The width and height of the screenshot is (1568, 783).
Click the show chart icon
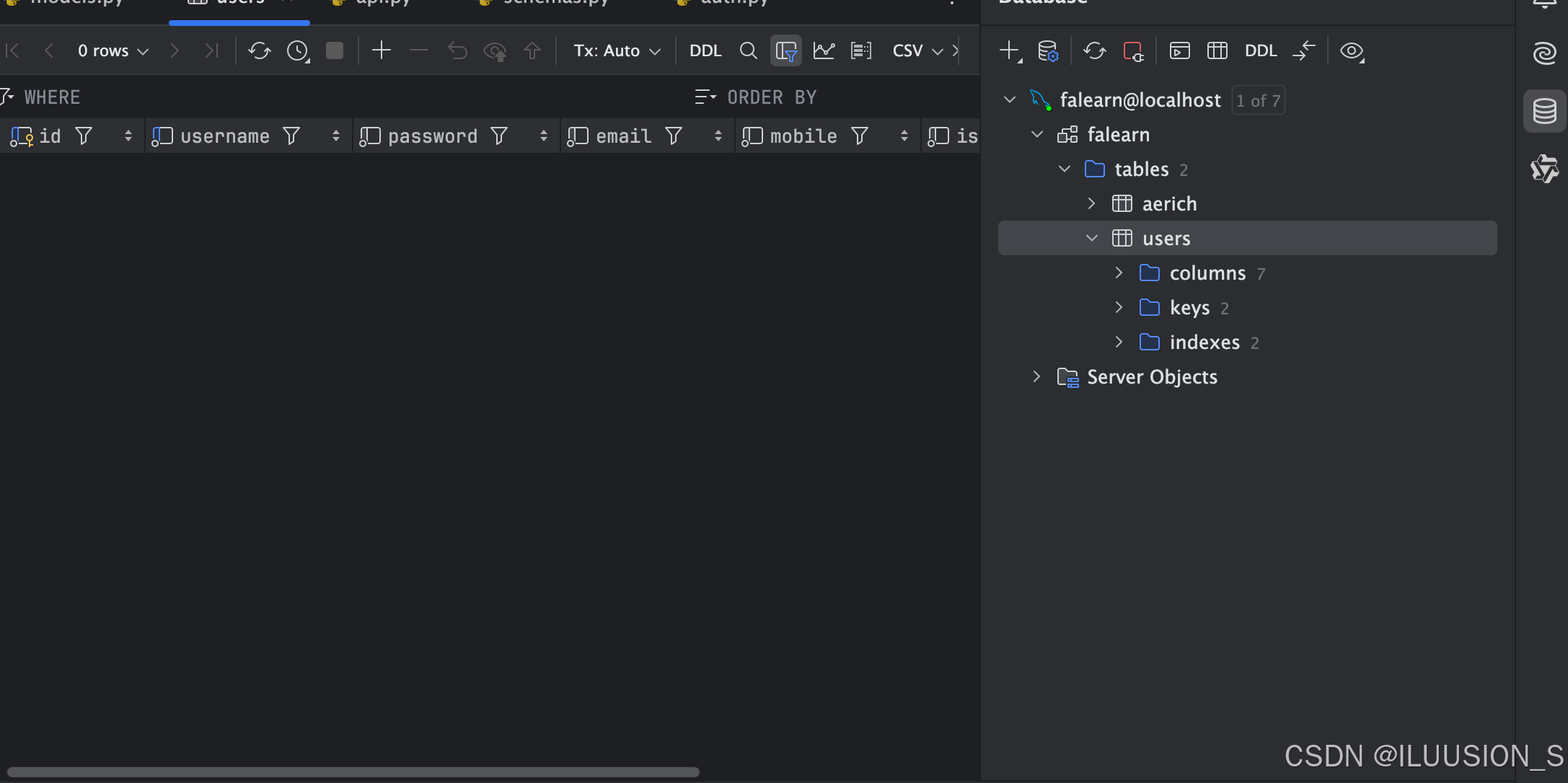pyautogui.click(x=824, y=50)
